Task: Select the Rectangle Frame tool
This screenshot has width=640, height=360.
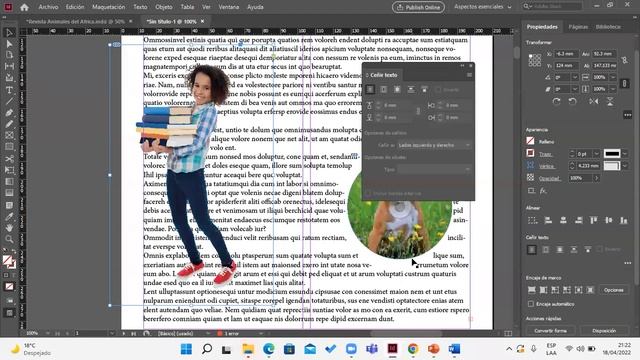Action: [9, 136]
